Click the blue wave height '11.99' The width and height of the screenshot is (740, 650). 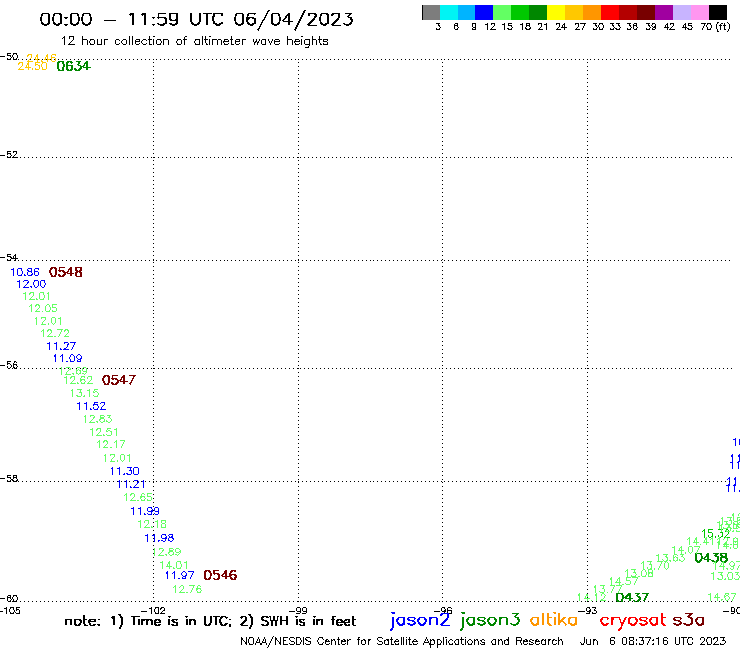pyautogui.click(x=145, y=511)
